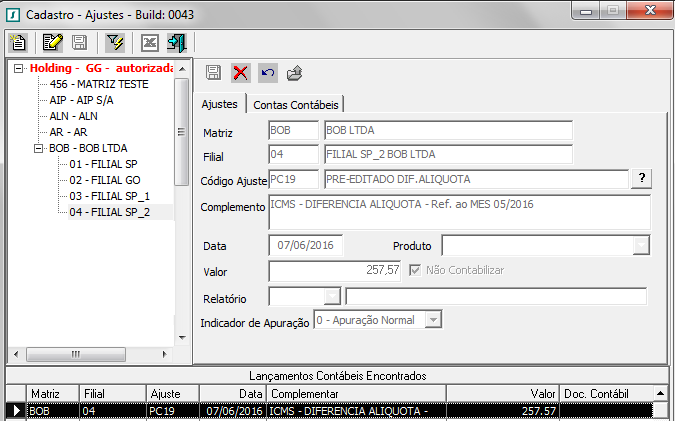Click the Valor input field
Viewport: 675px width, 421px height.
pos(336,271)
